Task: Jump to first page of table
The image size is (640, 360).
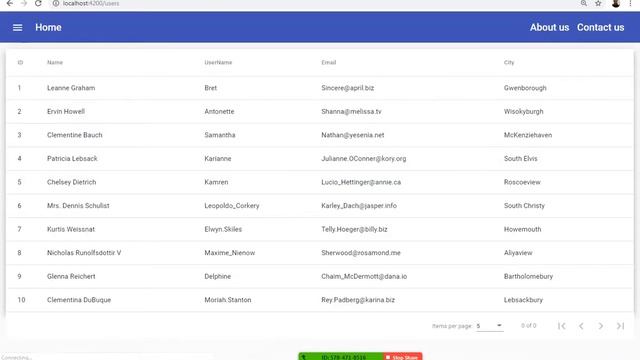Action: (562, 326)
